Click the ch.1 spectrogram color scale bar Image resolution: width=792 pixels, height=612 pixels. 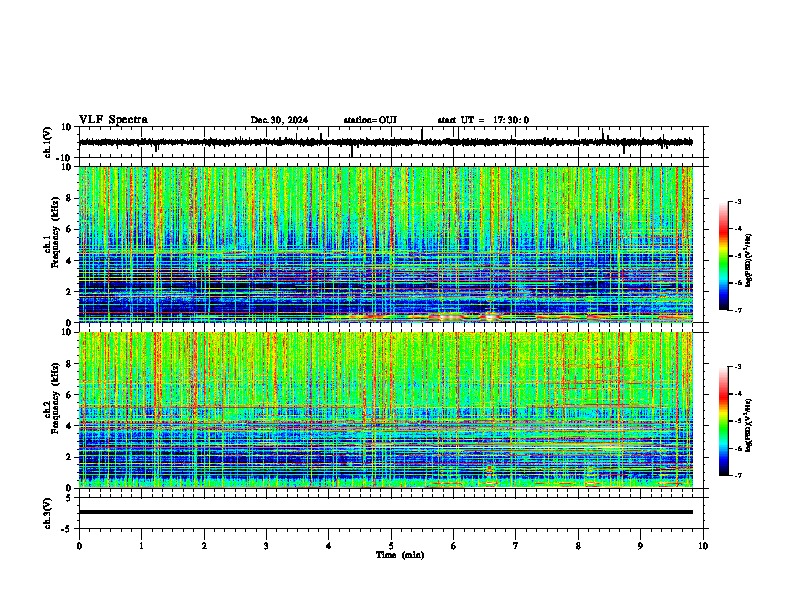coord(724,256)
